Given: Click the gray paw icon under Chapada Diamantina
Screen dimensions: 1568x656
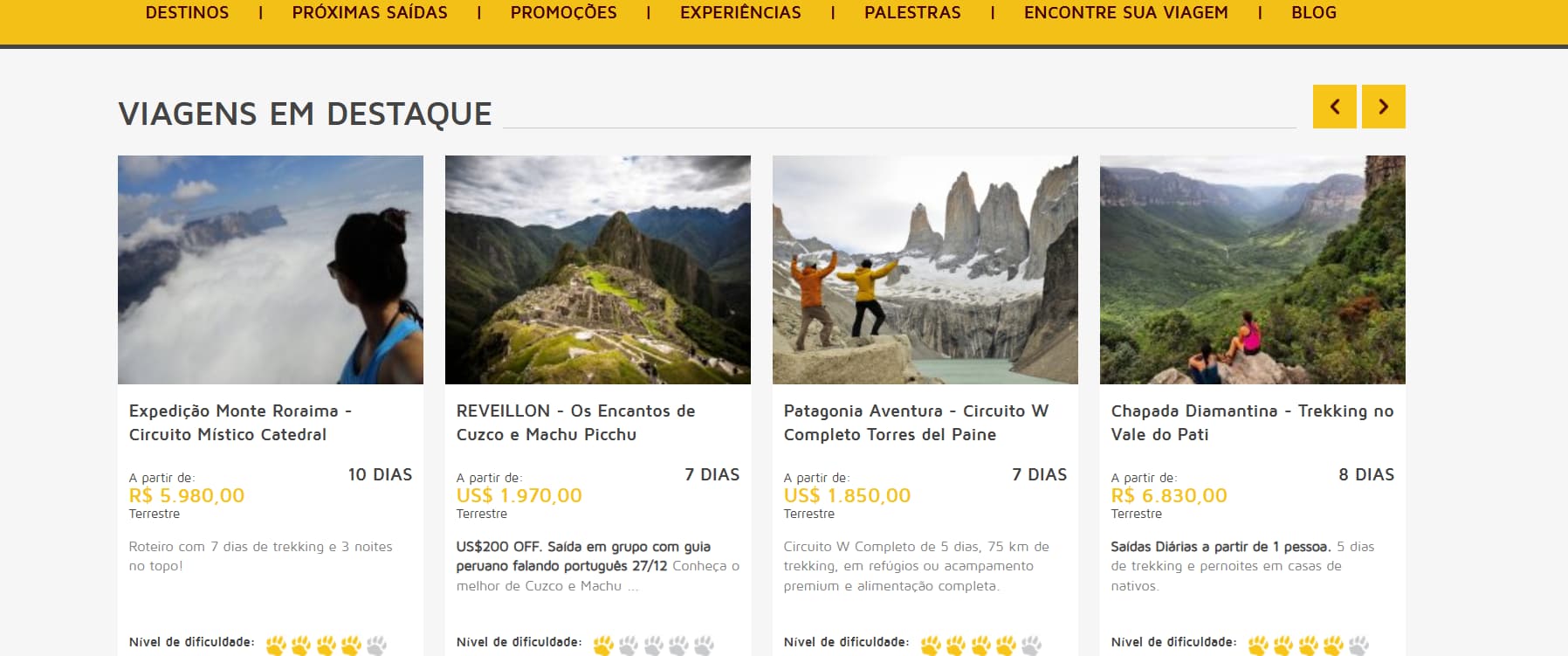Looking at the screenshot, I should click(1358, 646).
